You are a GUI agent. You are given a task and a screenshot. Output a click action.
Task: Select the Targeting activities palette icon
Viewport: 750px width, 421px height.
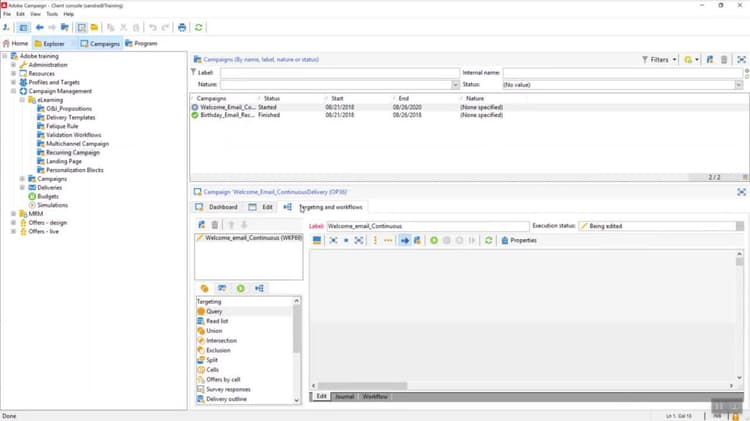pos(204,288)
